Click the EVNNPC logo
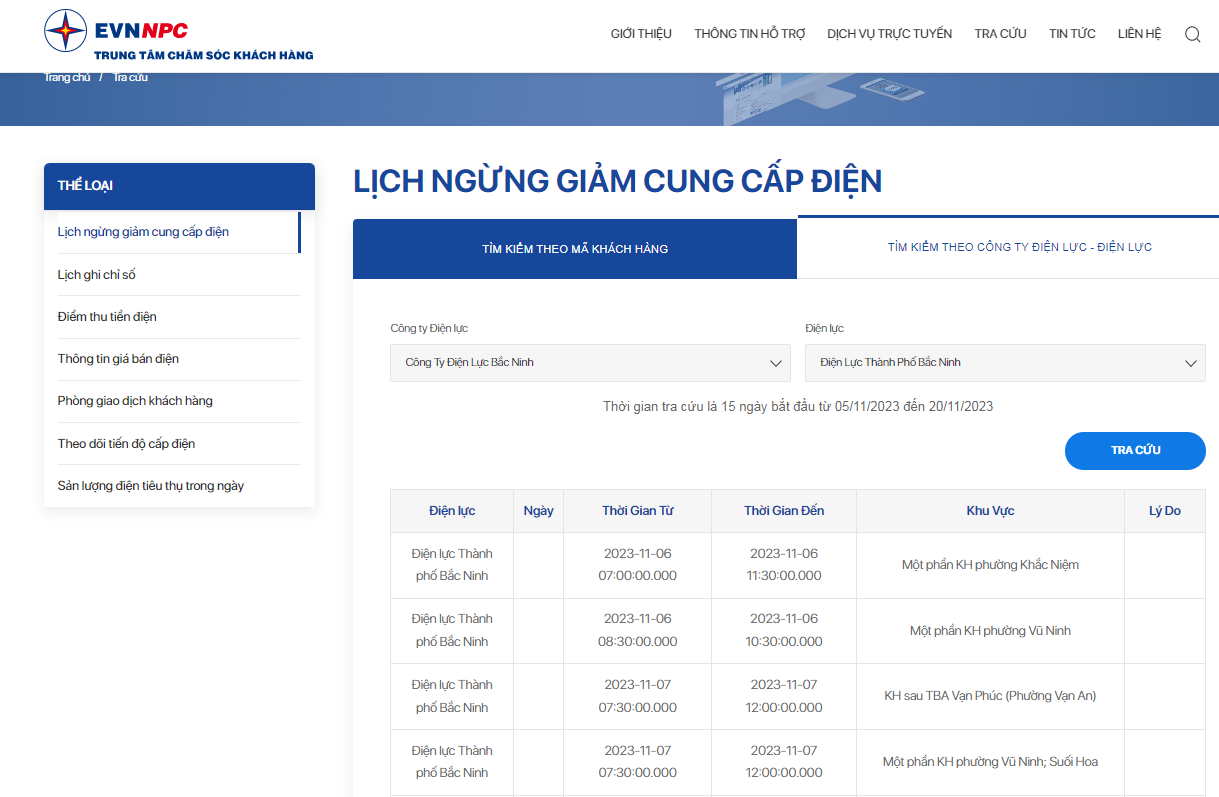The image size is (1219, 797). pos(179,35)
